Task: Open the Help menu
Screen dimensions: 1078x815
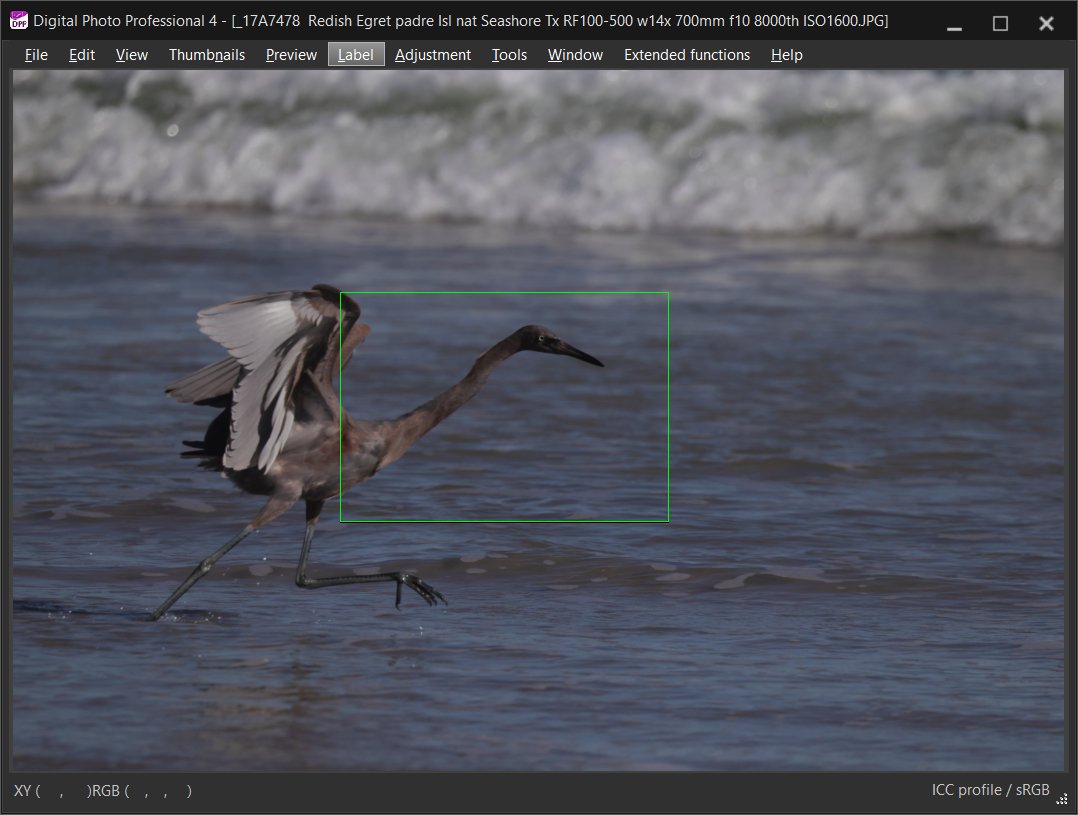Action: tap(786, 55)
